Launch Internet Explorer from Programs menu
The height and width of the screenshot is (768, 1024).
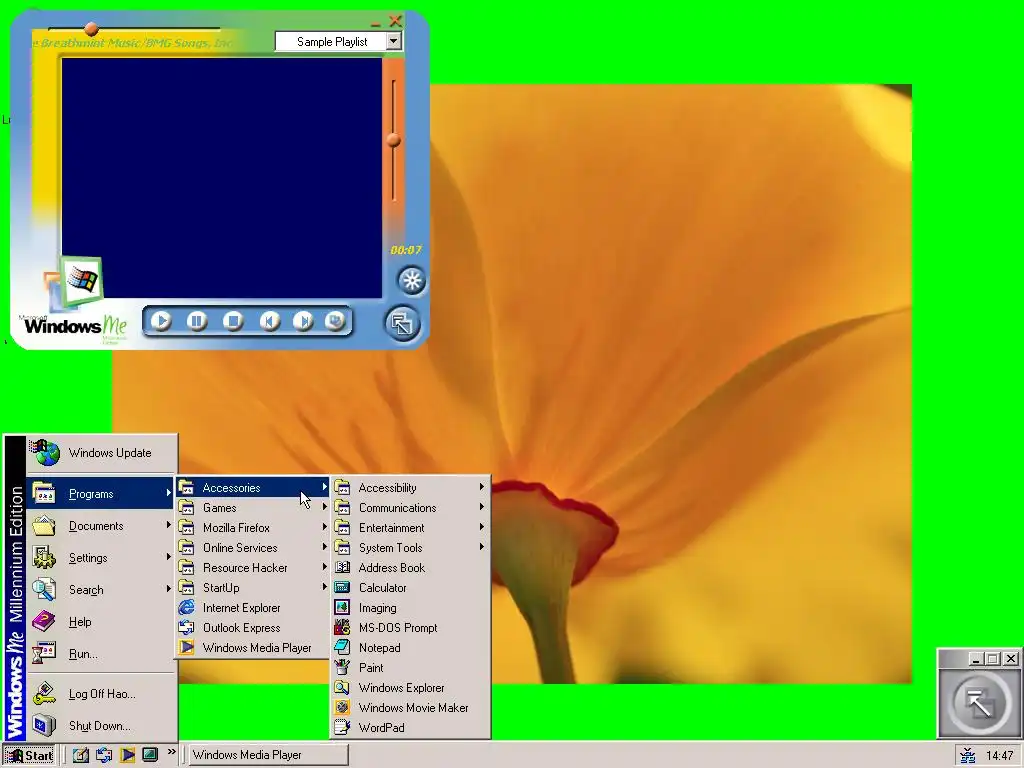253,607
